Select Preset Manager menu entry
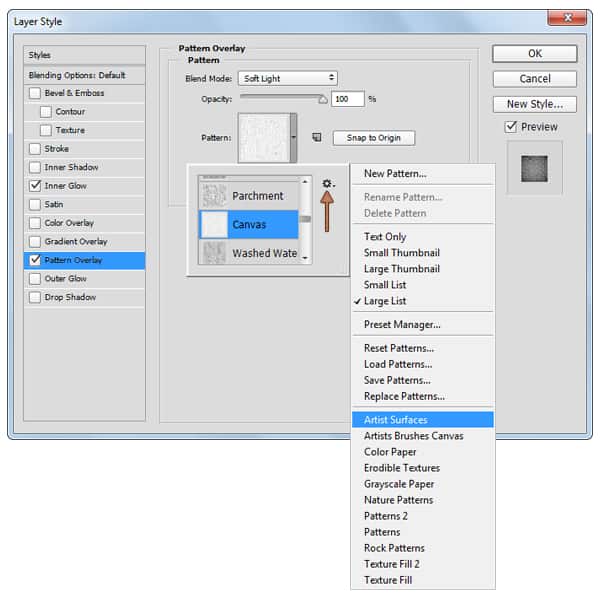Screen dimensions: 600x600 pyautogui.click(x=402, y=325)
